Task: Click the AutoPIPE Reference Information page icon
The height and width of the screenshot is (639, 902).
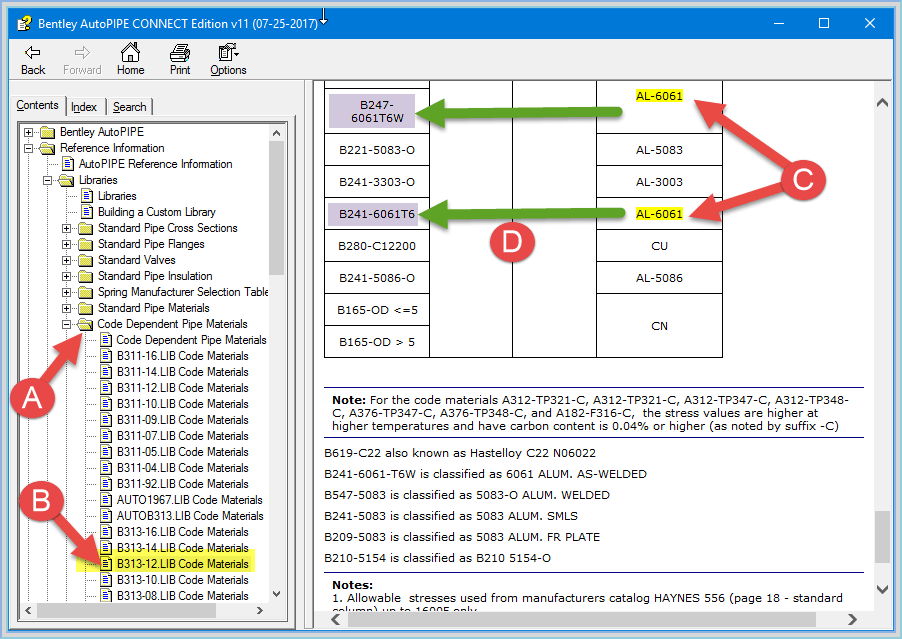Action: 68,164
